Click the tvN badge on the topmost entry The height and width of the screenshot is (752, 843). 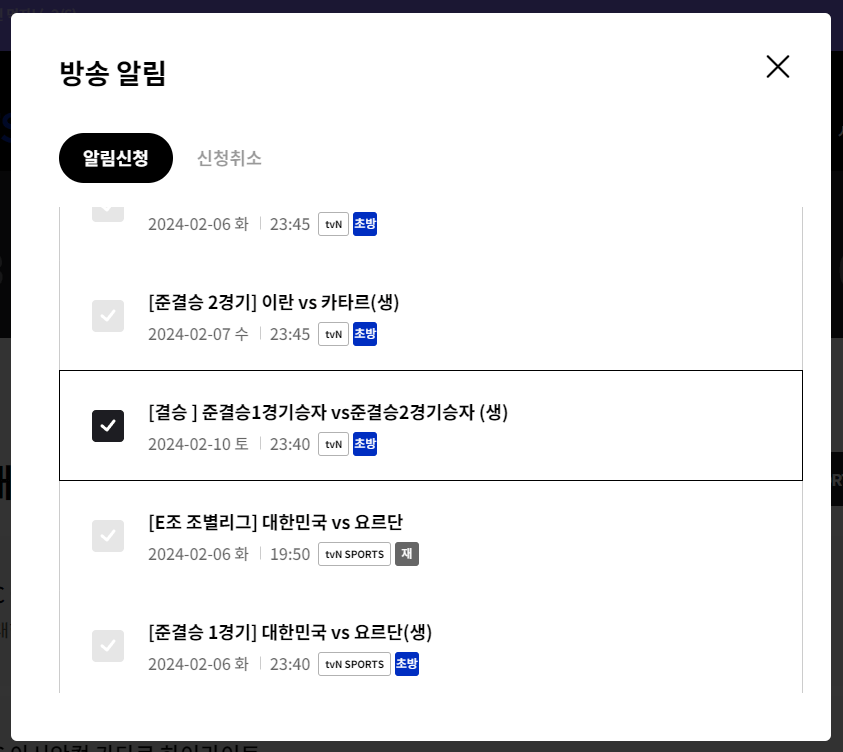[333, 224]
